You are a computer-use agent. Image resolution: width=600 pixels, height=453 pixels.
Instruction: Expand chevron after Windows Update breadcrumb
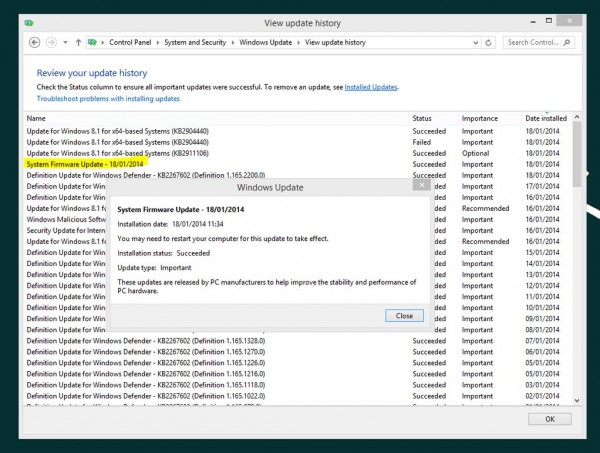tap(298, 43)
